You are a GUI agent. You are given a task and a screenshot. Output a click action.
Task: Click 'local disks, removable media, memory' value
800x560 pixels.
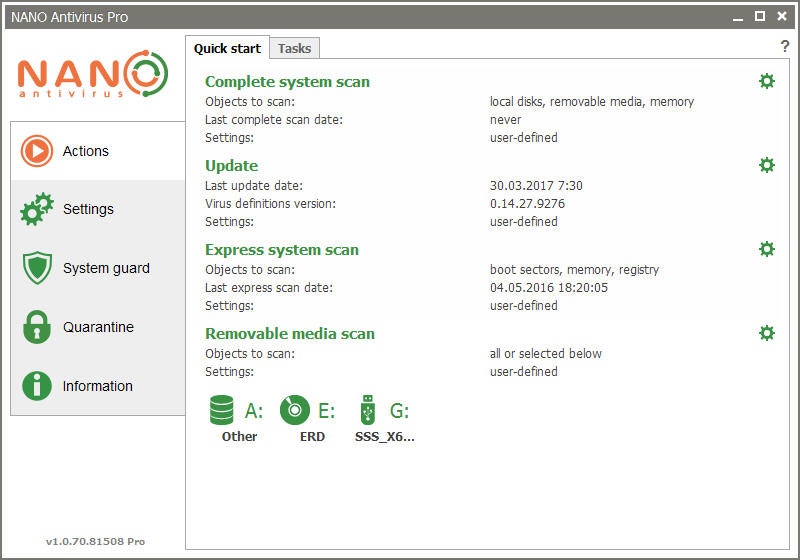pyautogui.click(x=592, y=101)
